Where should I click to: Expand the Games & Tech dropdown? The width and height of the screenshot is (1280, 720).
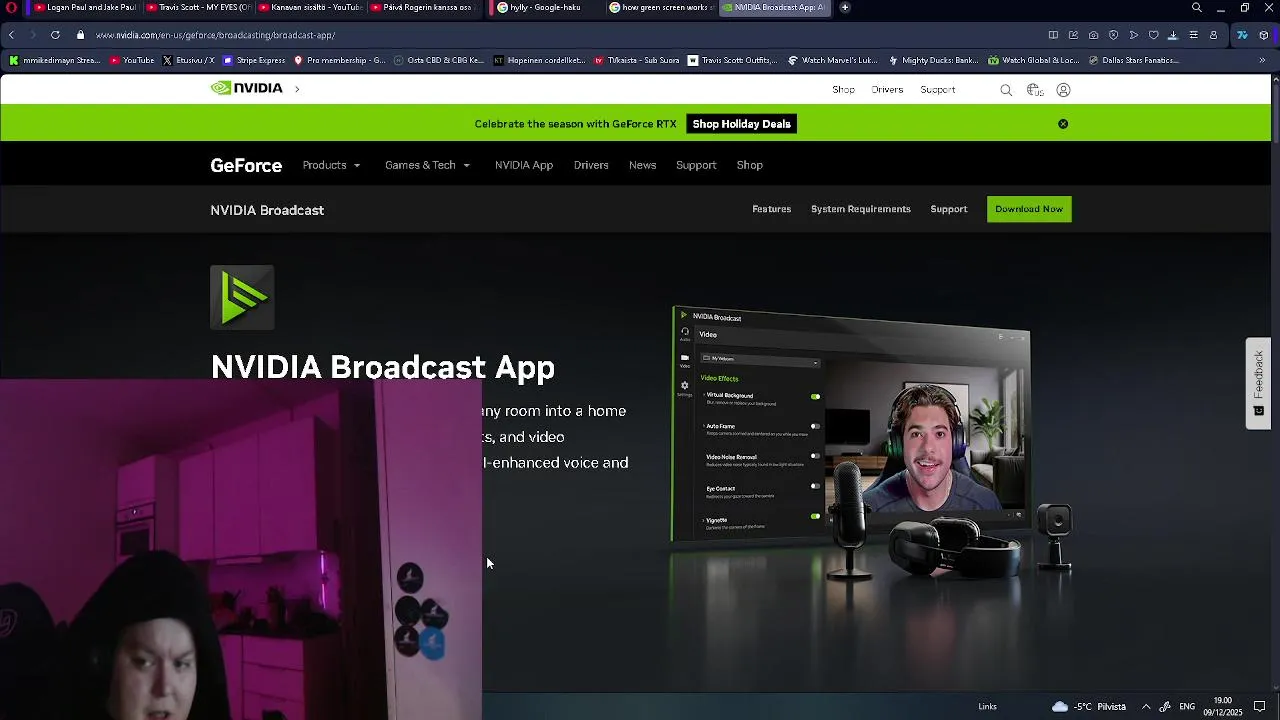(427, 165)
